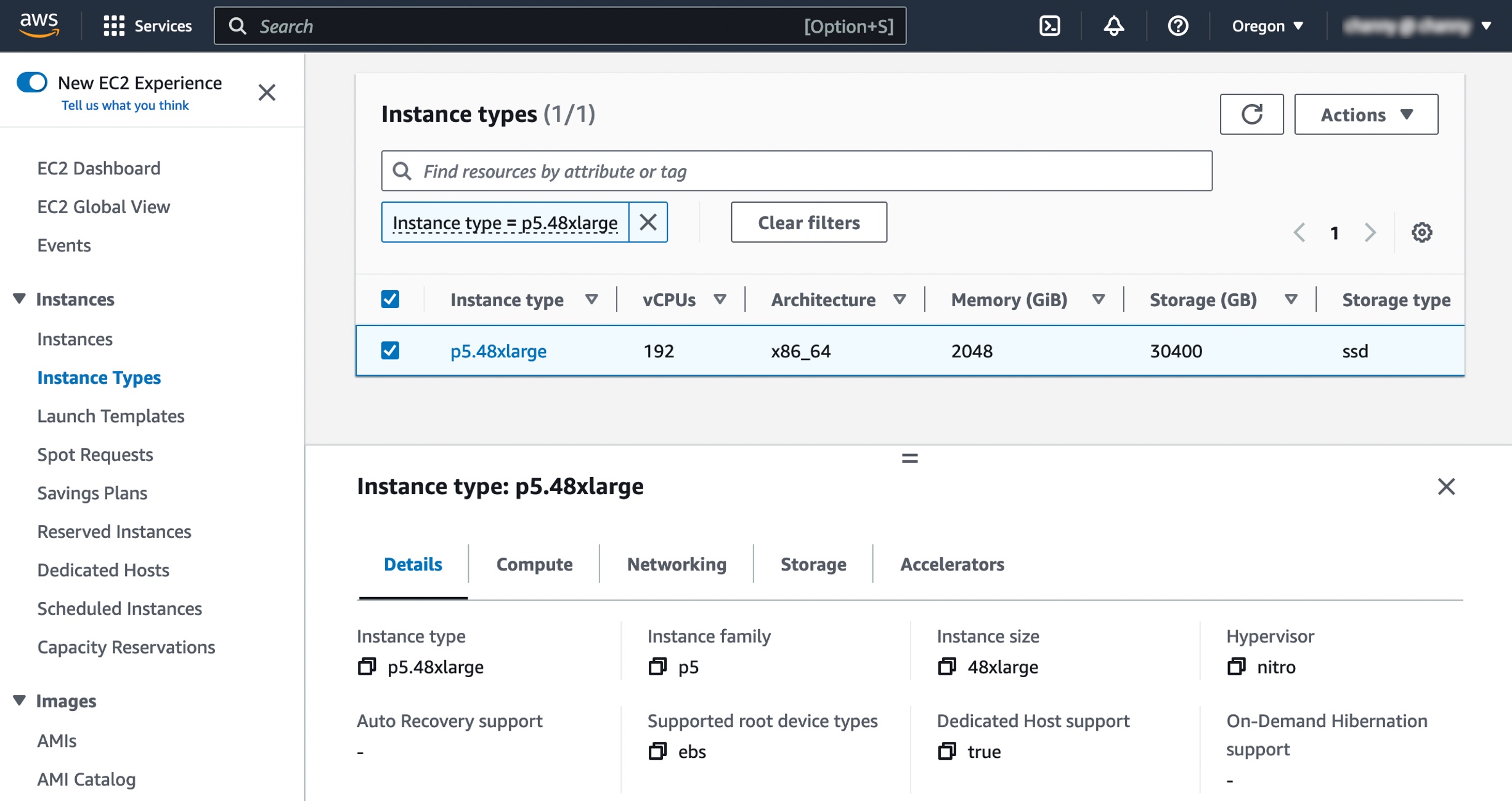1512x801 pixels.
Task: Click Tell us what you think link
Action: coord(125,105)
